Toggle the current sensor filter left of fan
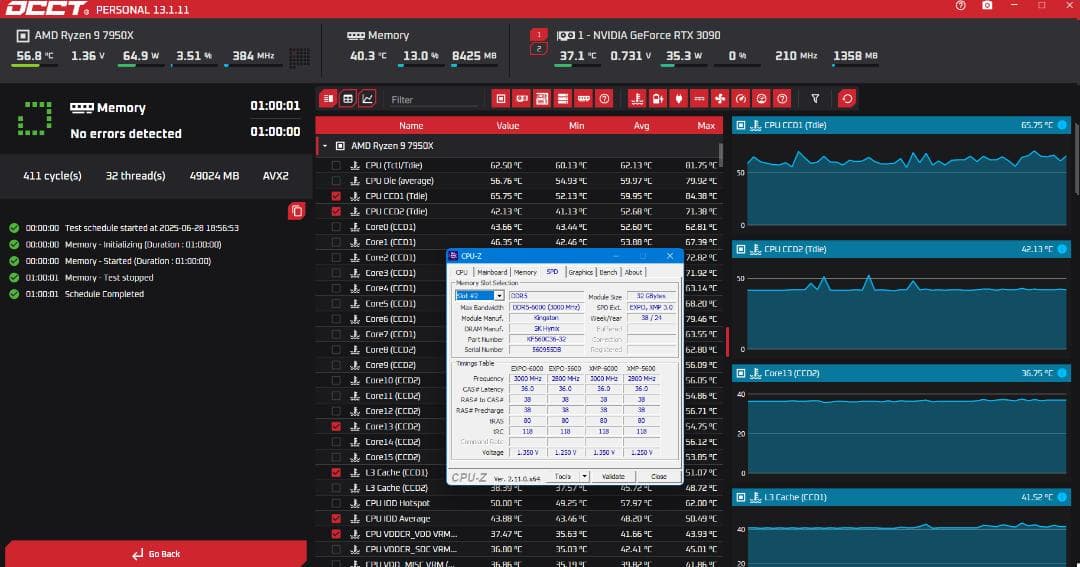This screenshot has width=1080, height=567. 699,99
